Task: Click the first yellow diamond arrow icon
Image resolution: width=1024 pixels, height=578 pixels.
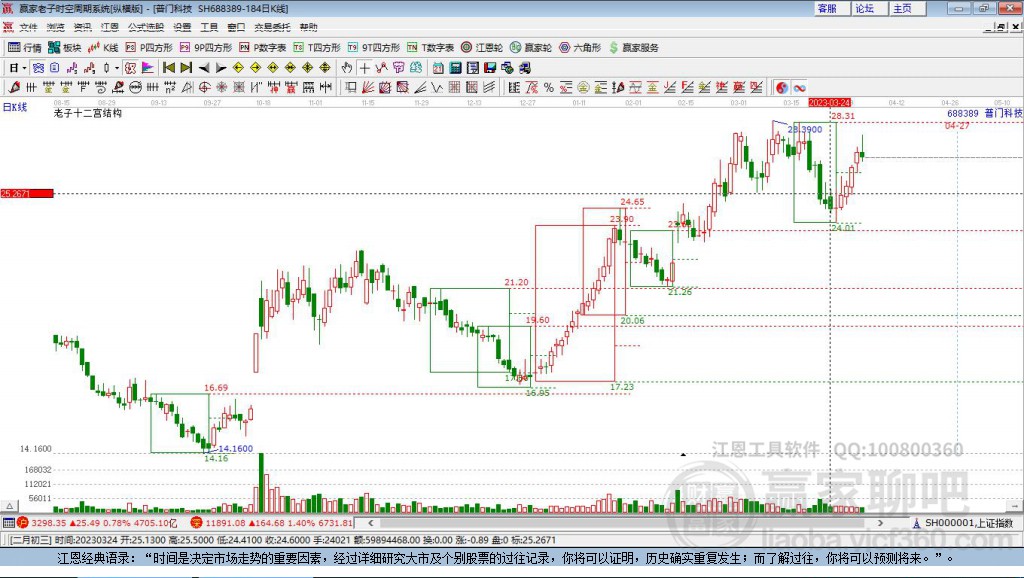Action: coord(238,68)
